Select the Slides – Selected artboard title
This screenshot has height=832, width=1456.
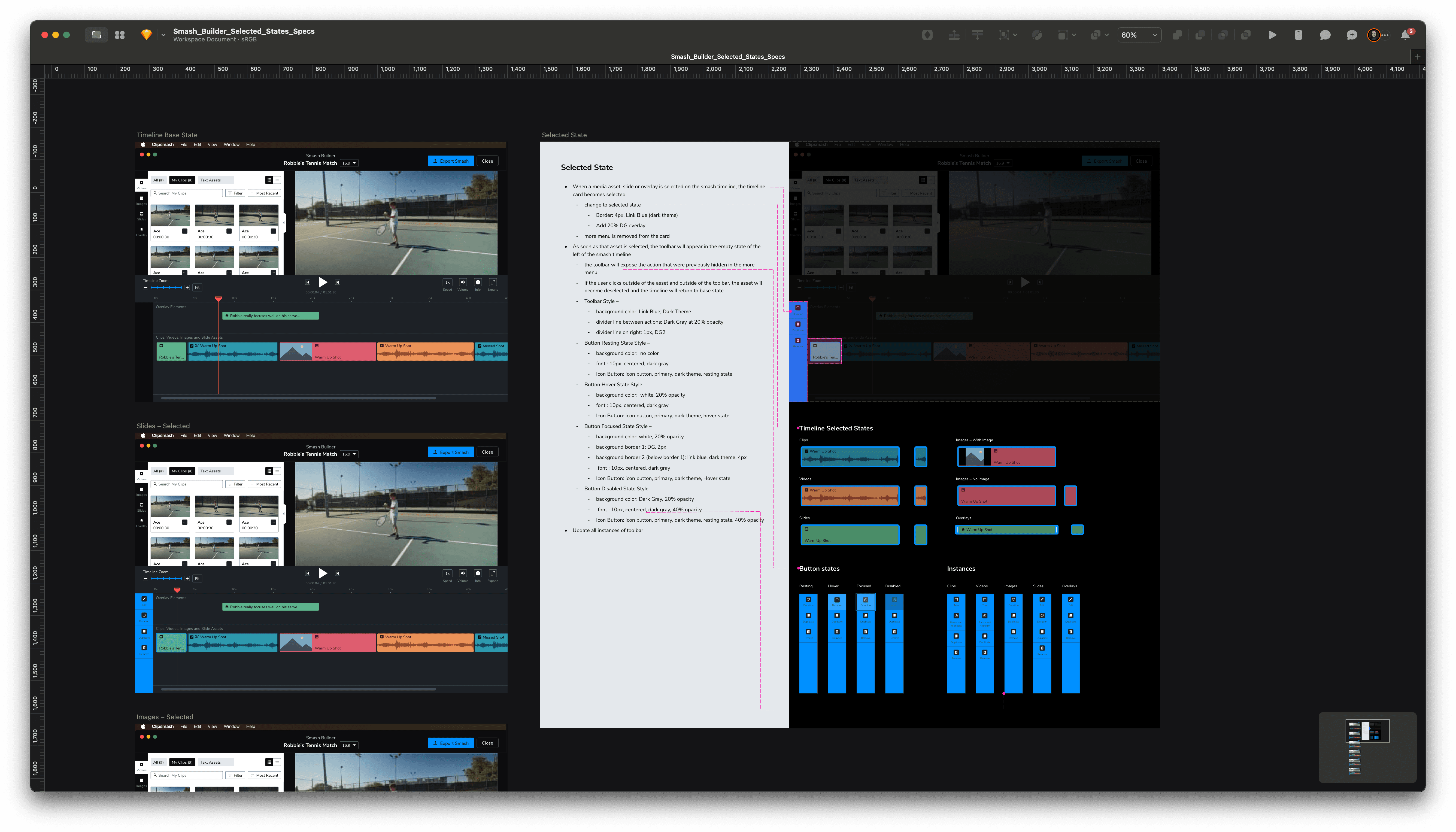163,426
